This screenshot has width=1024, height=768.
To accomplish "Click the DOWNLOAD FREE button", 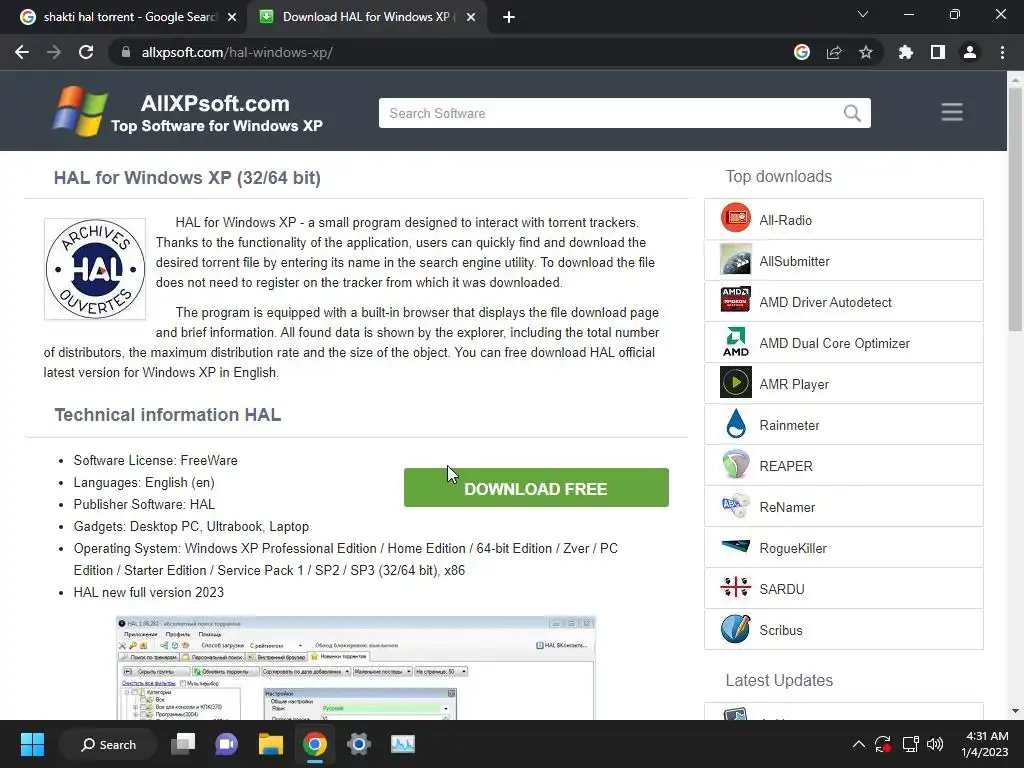I will [536, 488].
